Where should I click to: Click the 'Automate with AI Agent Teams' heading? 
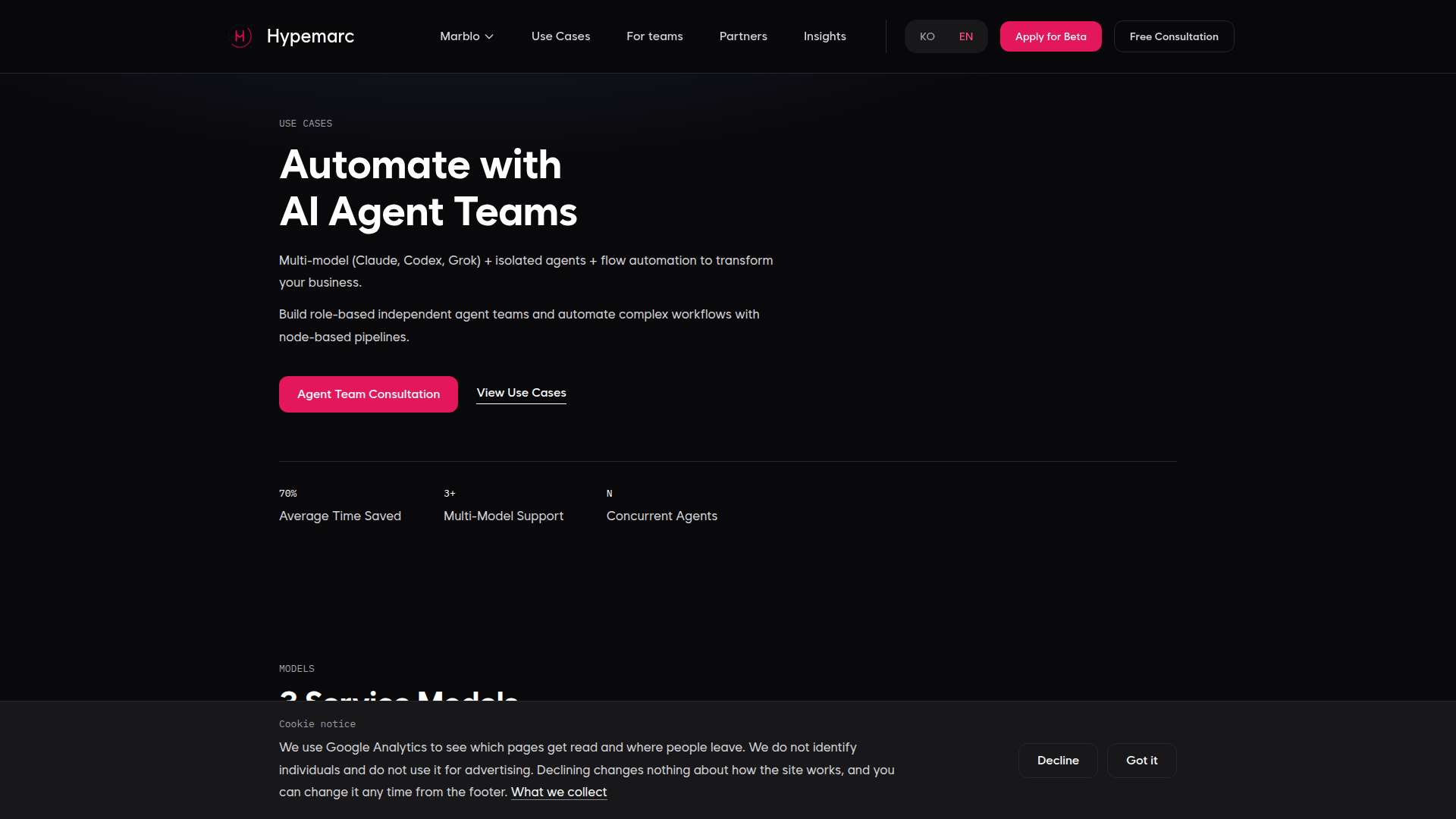click(x=428, y=188)
